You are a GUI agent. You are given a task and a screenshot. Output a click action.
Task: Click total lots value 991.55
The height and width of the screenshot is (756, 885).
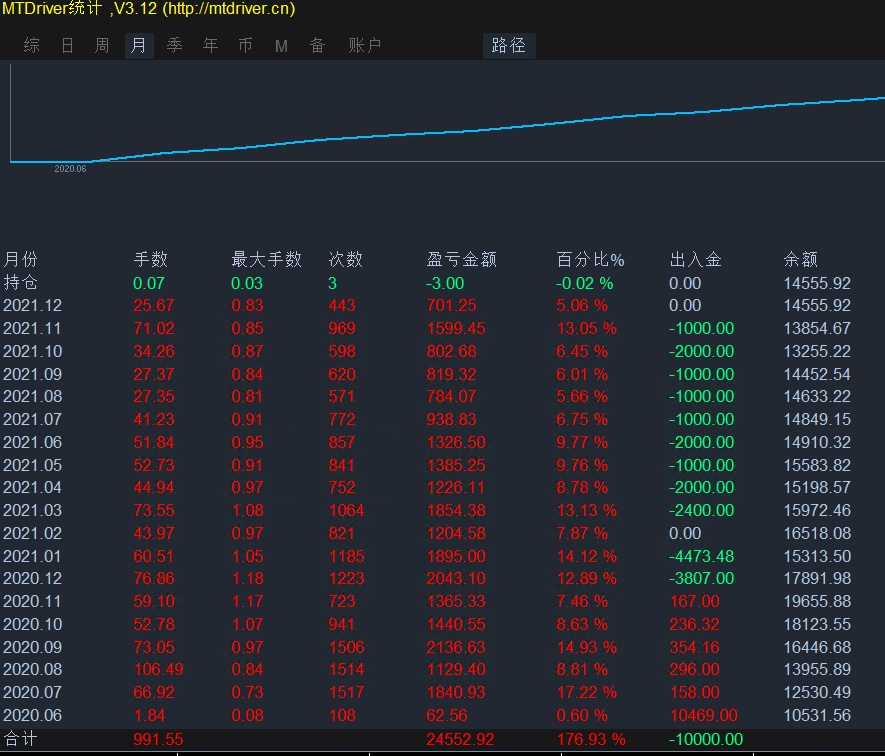tap(159, 739)
